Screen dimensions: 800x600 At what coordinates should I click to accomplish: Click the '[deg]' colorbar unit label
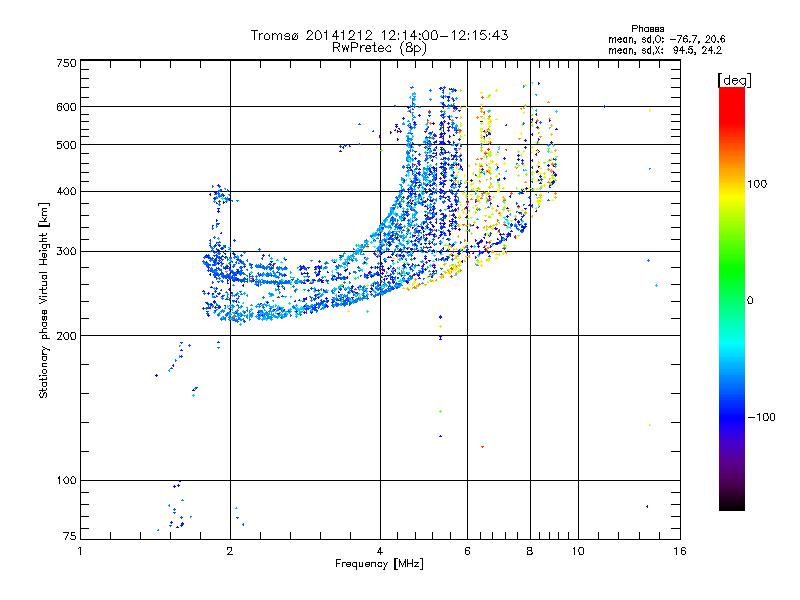click(x=734, y=80)
